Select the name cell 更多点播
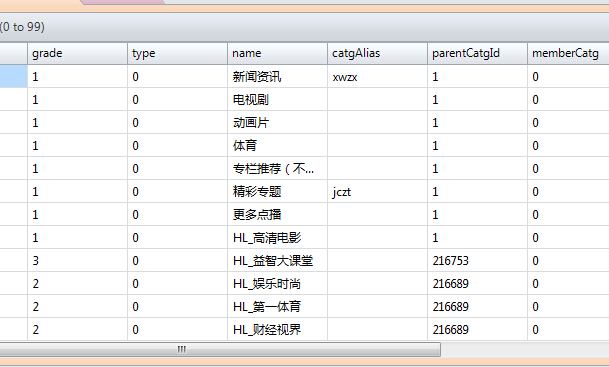 (x=277, y=214)
